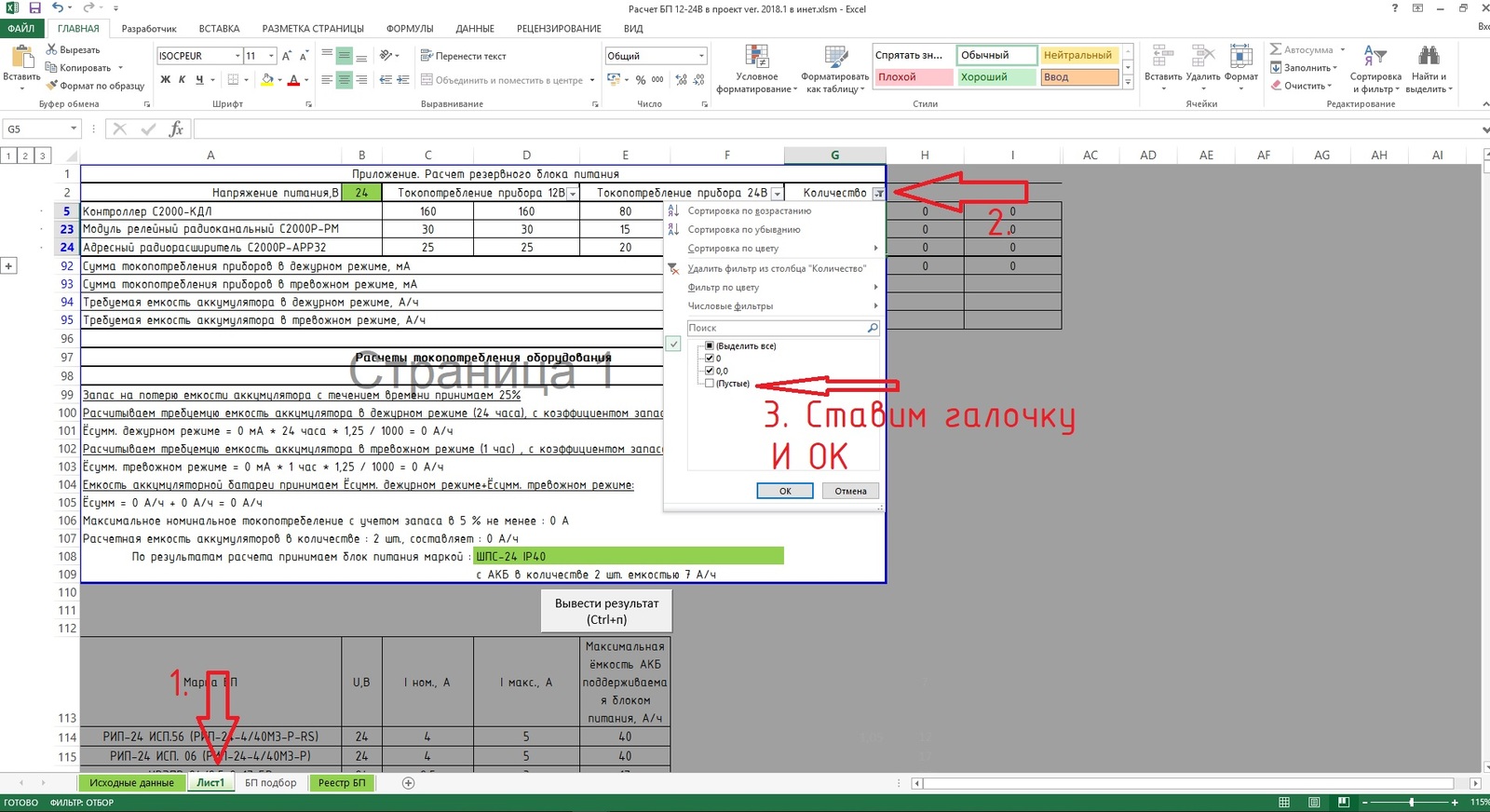
Task: Open the Токопотребление прибора 24В filter arrow
Action: pyautogui.click(x=777, y=194)
